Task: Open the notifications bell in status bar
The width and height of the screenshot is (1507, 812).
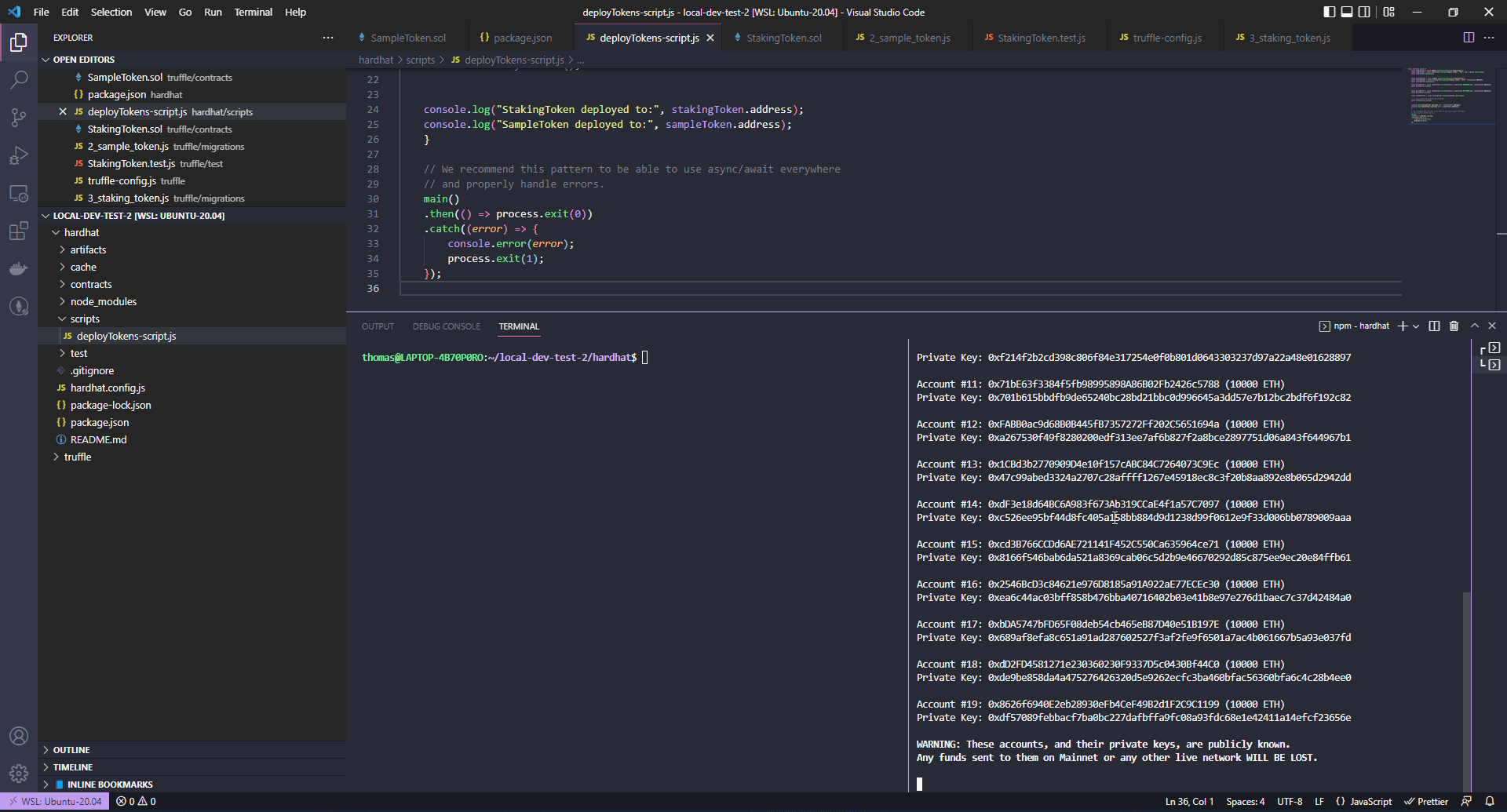Action: click(x=1489, y=801)
